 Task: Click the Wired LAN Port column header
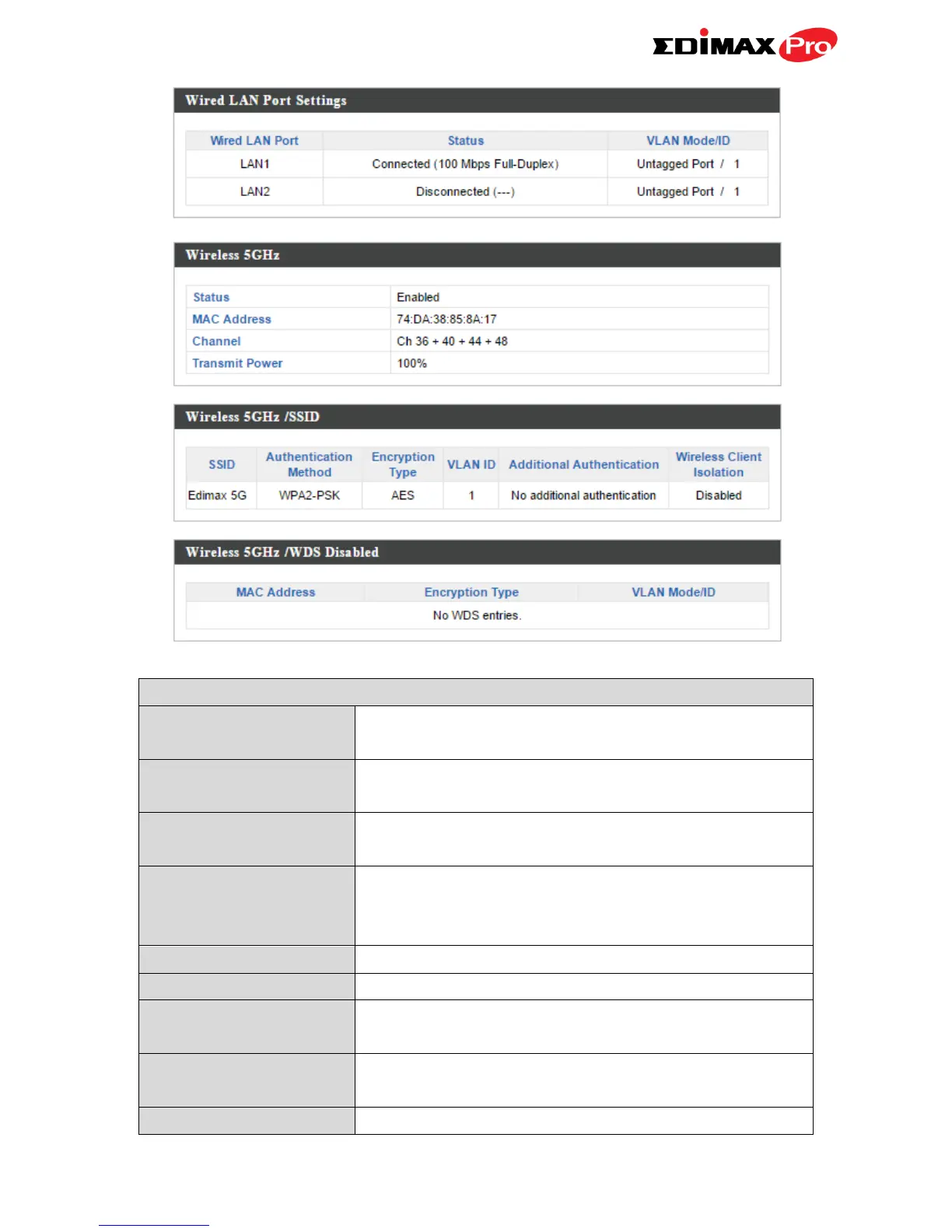[254, 141]
